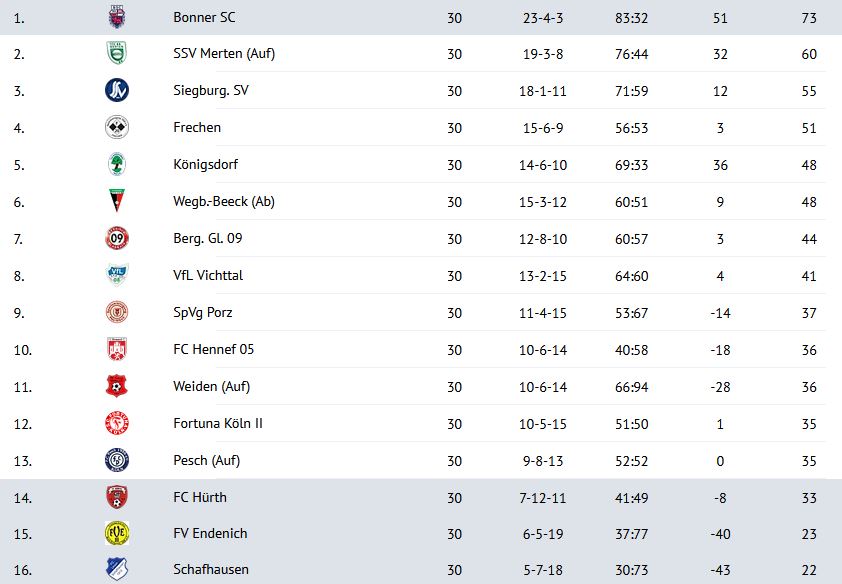This screenshot has width=842, height=584.
Task: Click the SpVg Porz round crest
Action: (117, 312)
